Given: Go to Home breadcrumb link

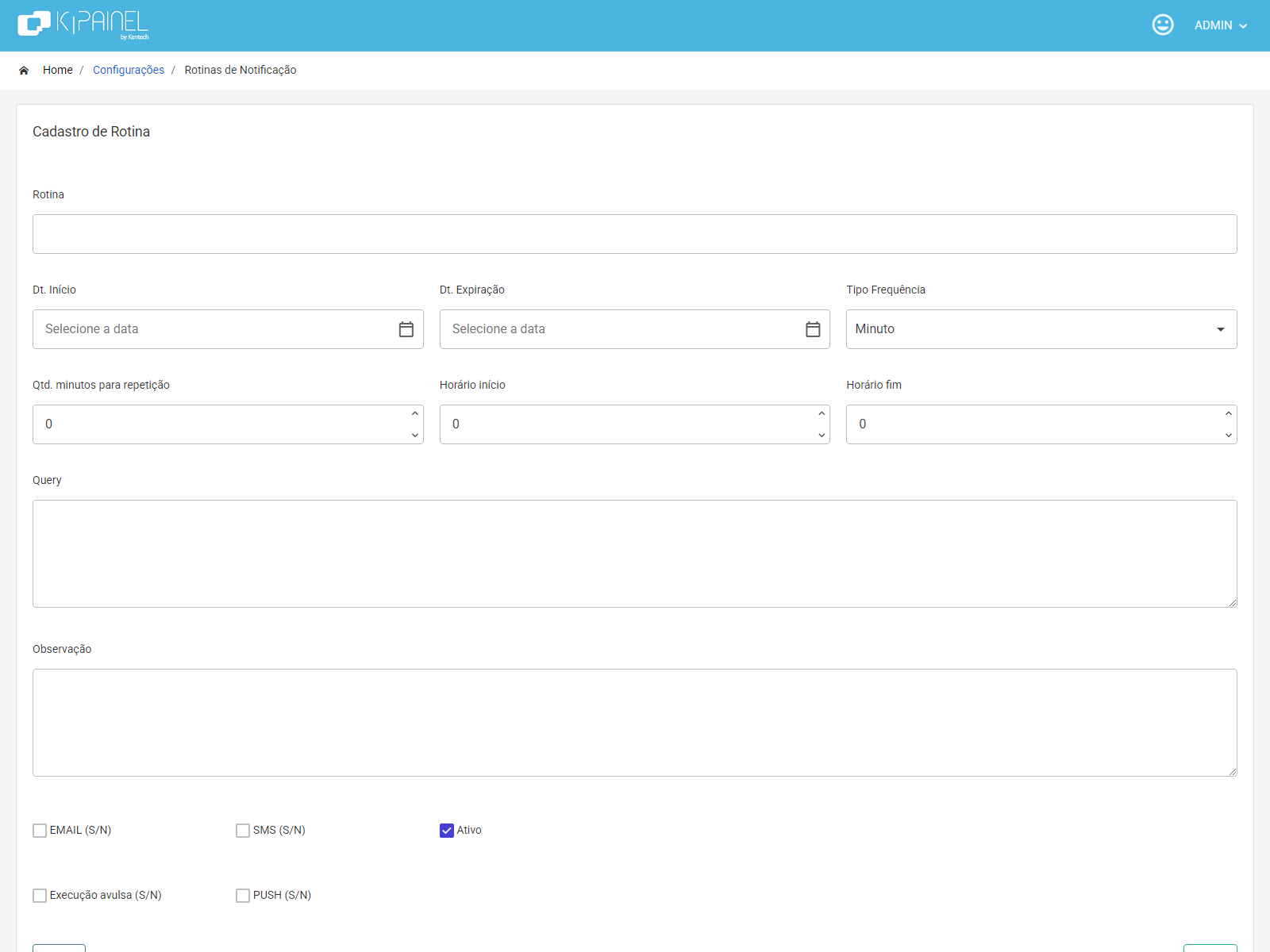Looking at the screenshot, I should pos(58,70).
